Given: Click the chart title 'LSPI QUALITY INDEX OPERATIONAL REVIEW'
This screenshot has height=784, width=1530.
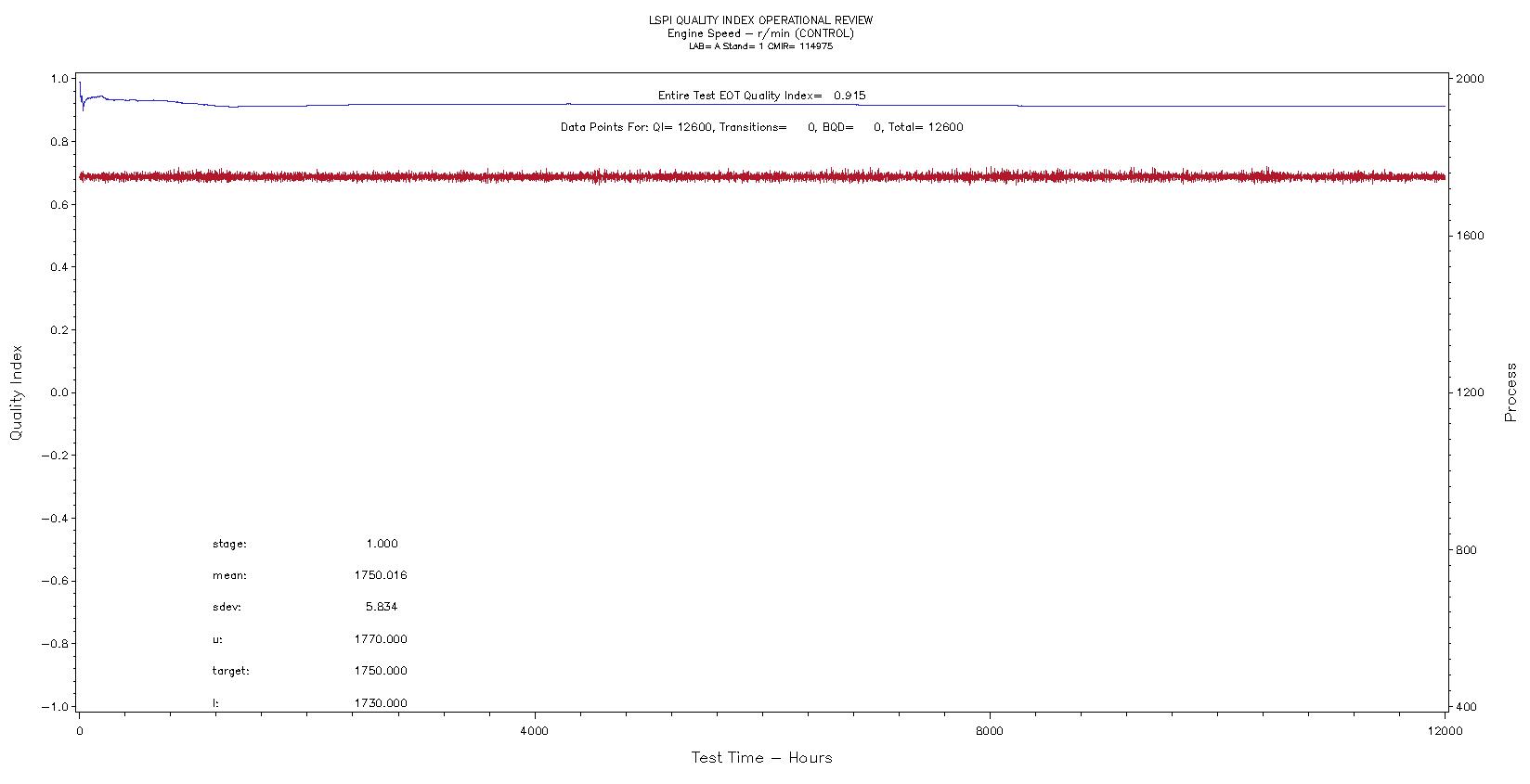Looking at the screenshot, I should pyautogui.click(x=760, y=20).
